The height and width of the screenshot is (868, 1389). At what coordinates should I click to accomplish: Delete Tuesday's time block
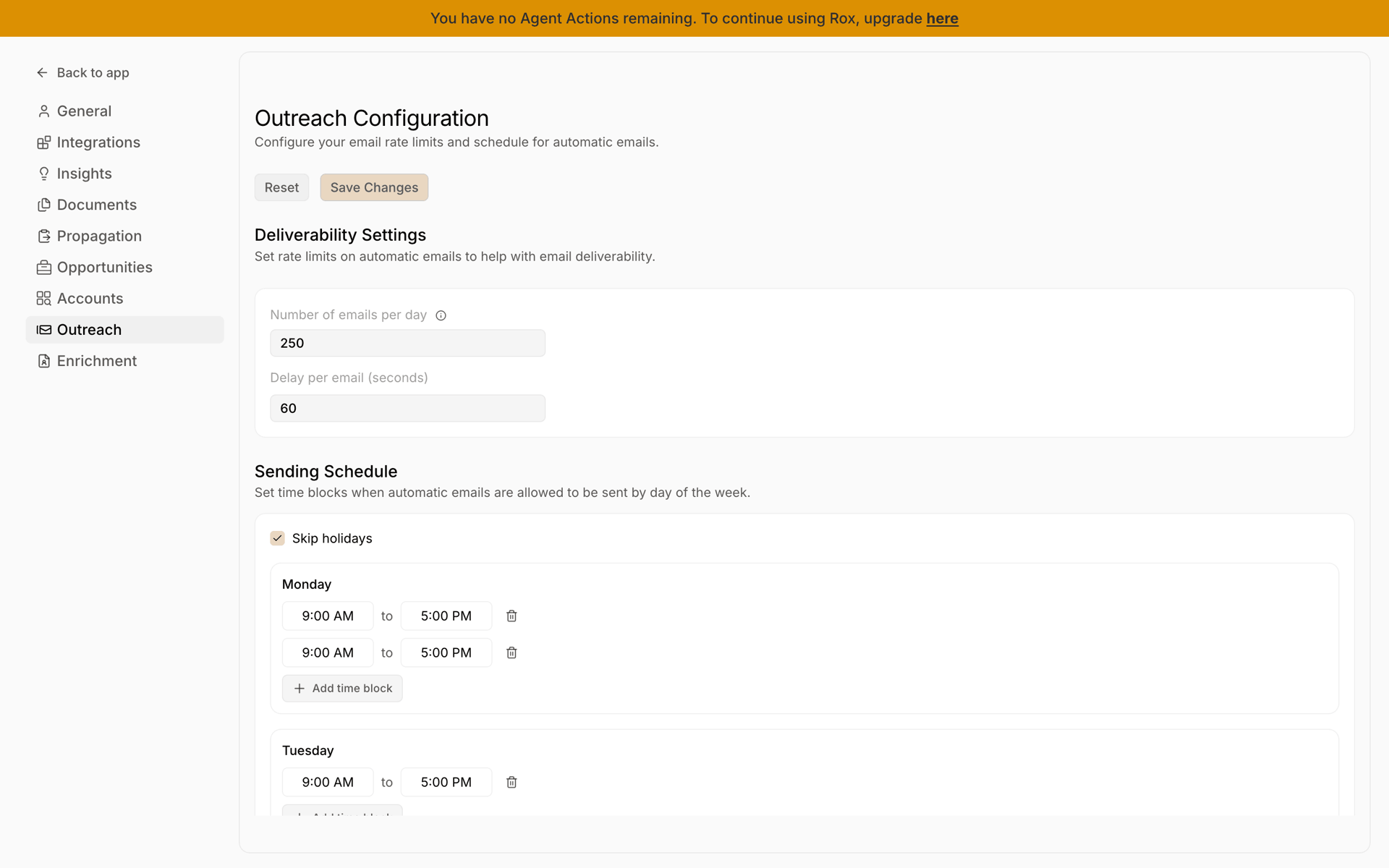click(511, 782)
